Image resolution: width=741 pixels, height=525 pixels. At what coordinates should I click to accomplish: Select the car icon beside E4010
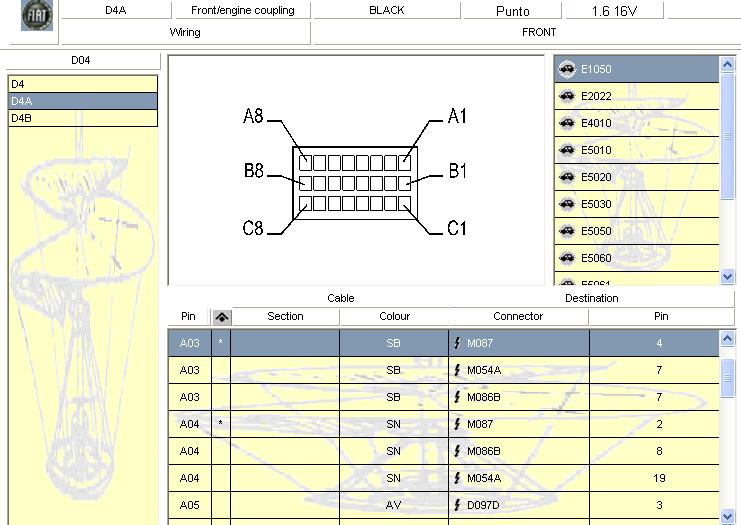pyautogui.click(x=567, y=123)
